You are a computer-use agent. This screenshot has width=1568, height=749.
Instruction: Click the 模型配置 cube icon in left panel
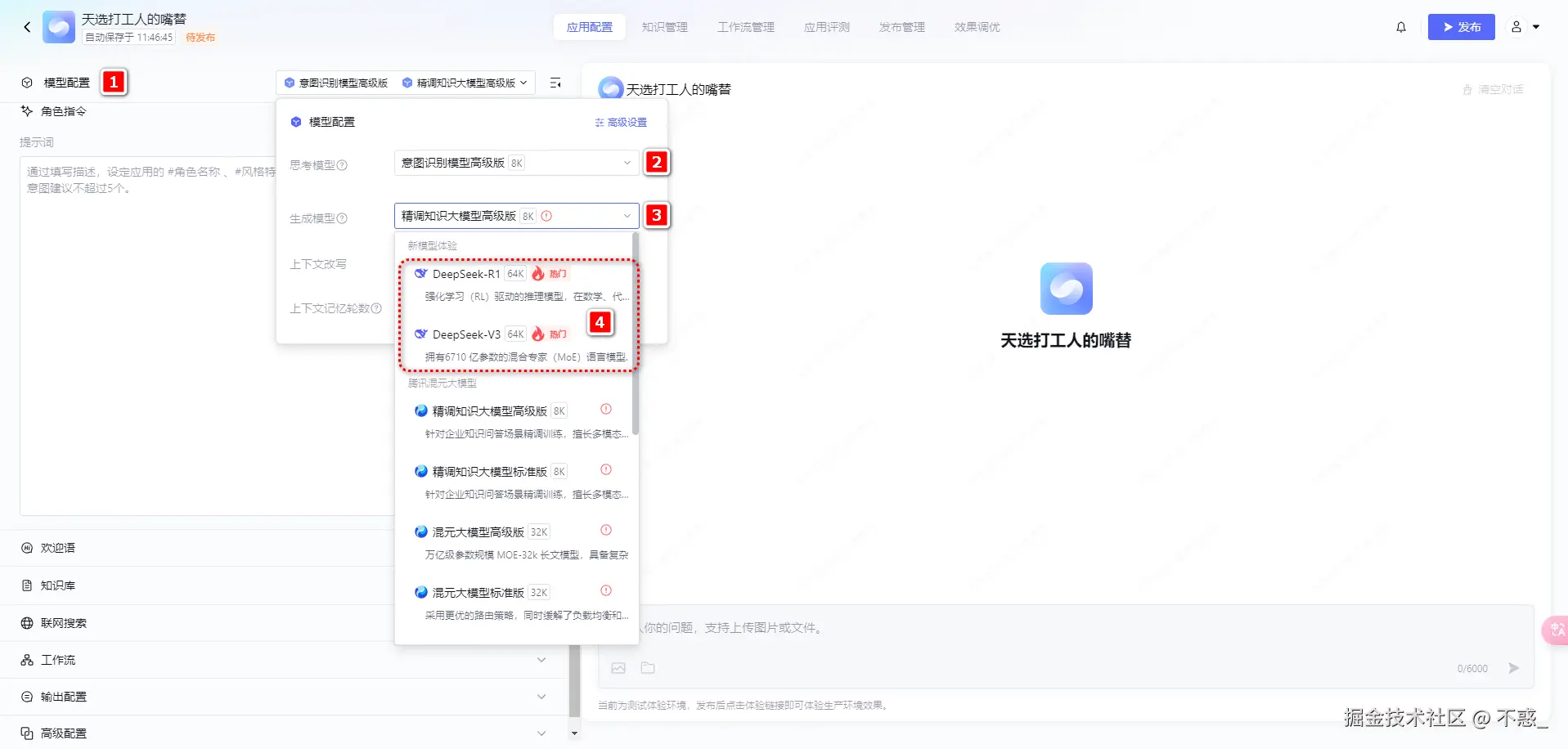tap(27, 83)
